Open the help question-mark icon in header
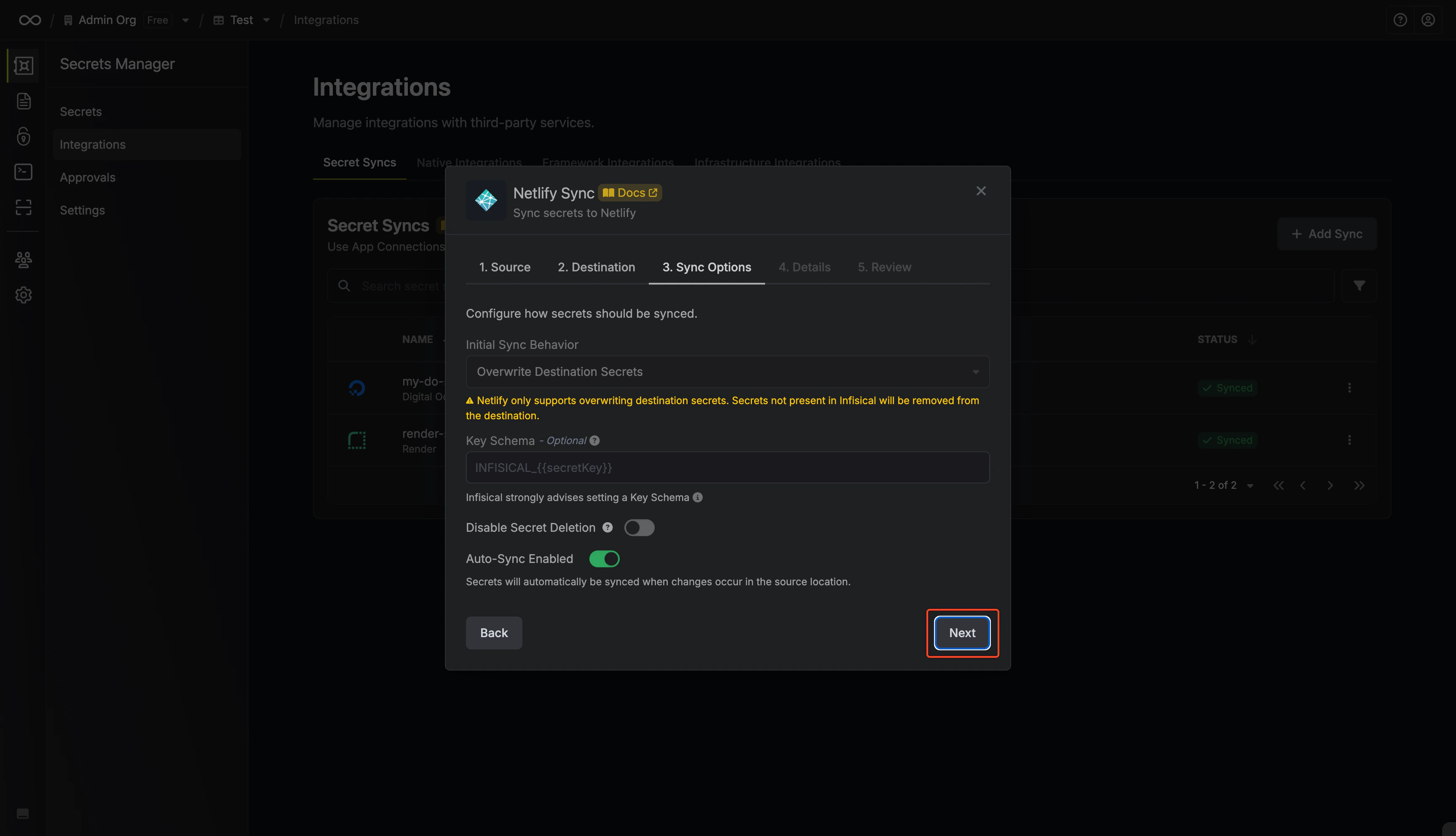This screenshot has width=1456, height=836. pyautogui.click(x=1400, y=20)
